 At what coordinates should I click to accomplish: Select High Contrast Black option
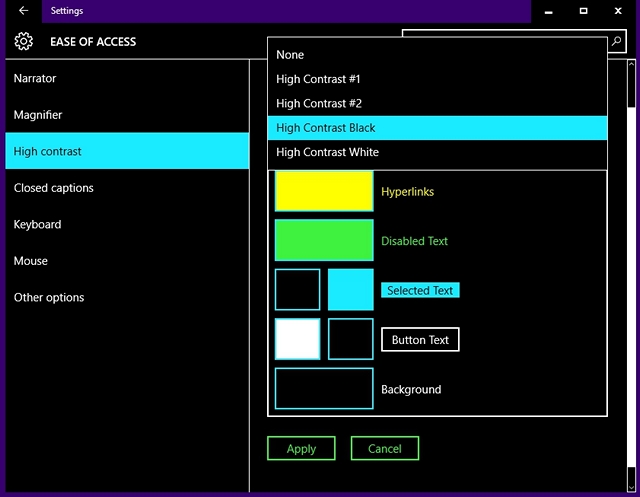click(x=437, y=128)
